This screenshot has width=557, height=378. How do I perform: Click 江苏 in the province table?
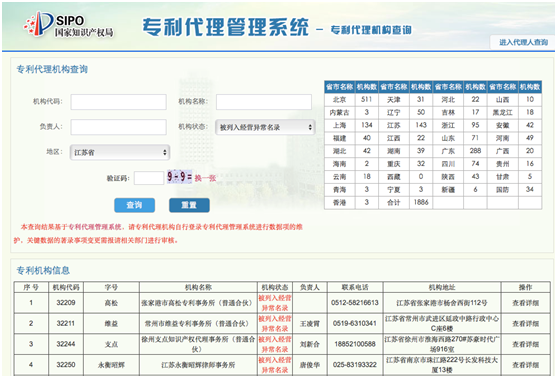(394, 125)
